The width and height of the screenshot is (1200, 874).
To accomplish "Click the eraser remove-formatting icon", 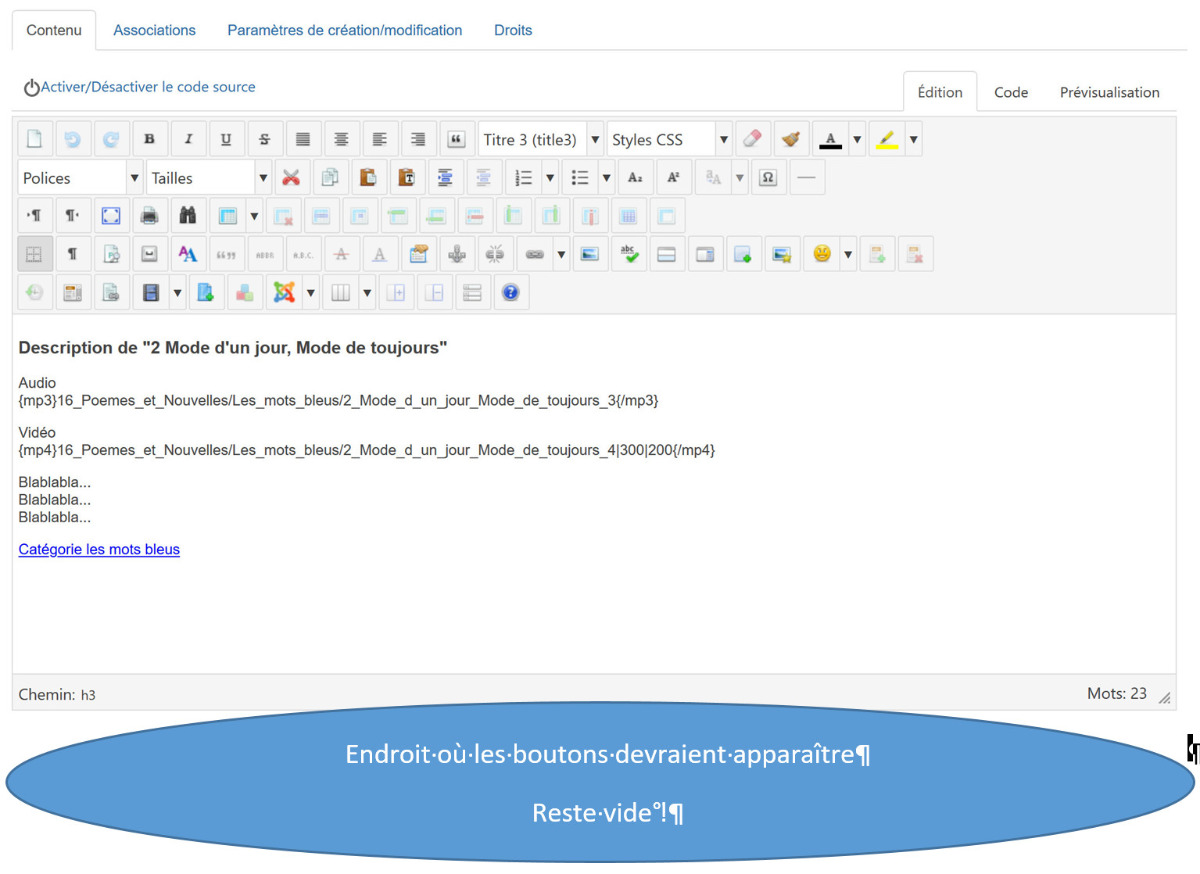I will [x=752, y=139].
